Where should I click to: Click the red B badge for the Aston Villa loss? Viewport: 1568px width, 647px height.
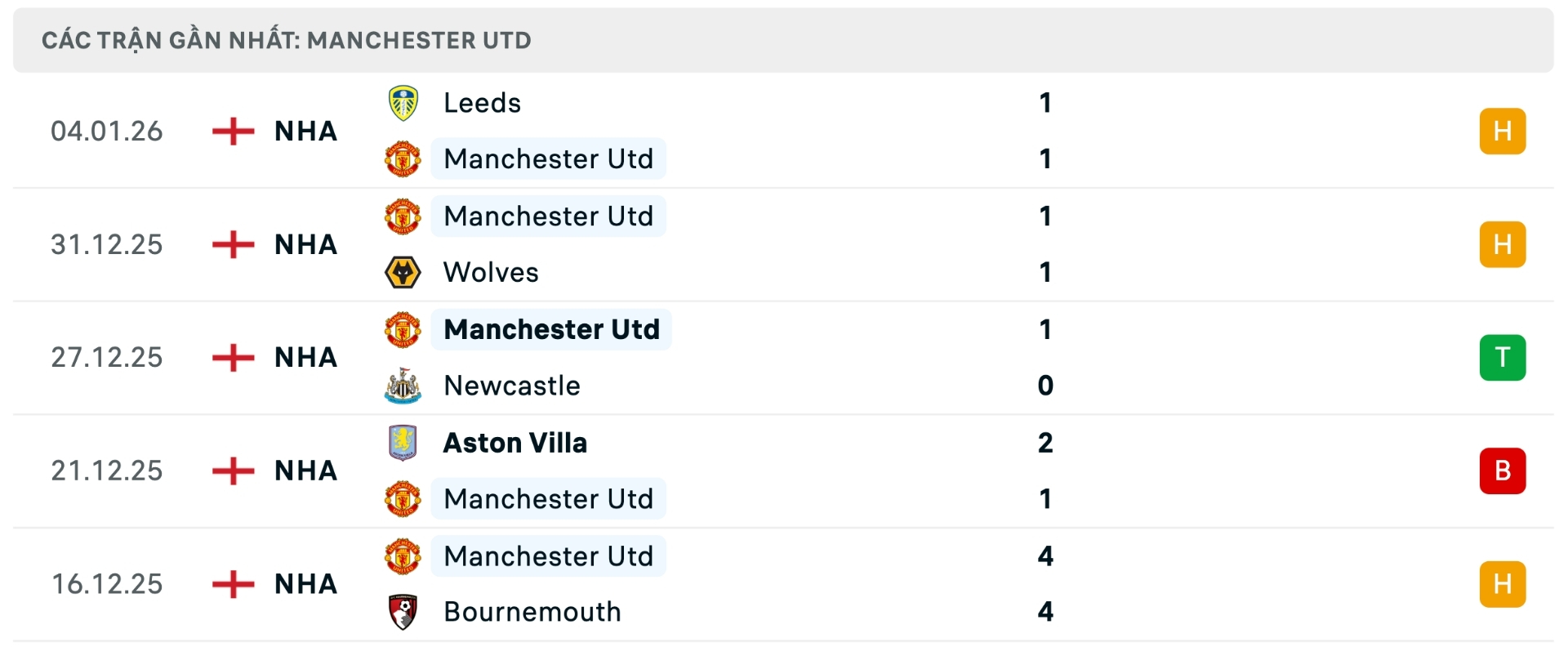pyautogui.click(x=1503, y=471)
